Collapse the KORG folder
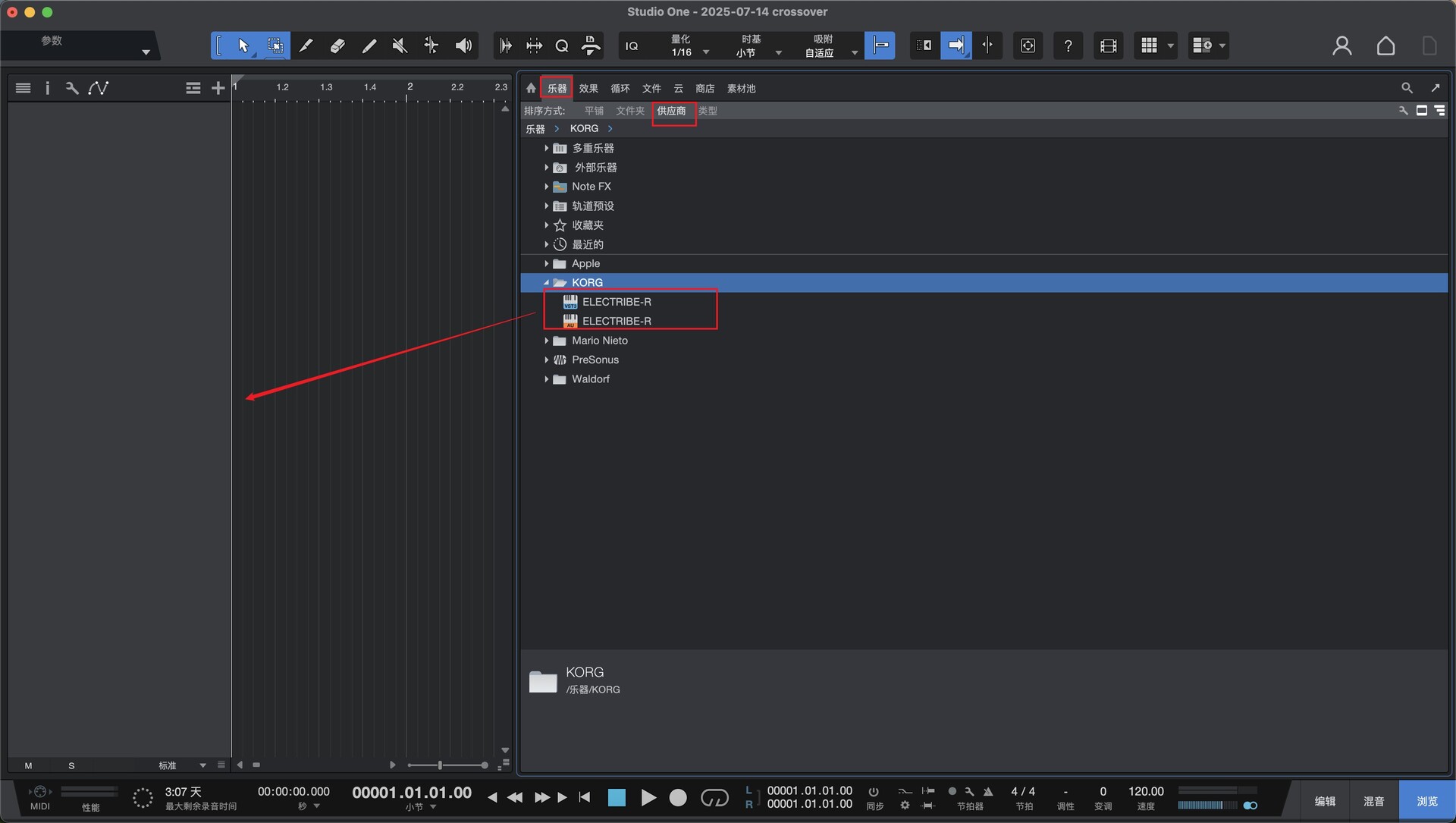 [546, 282]
